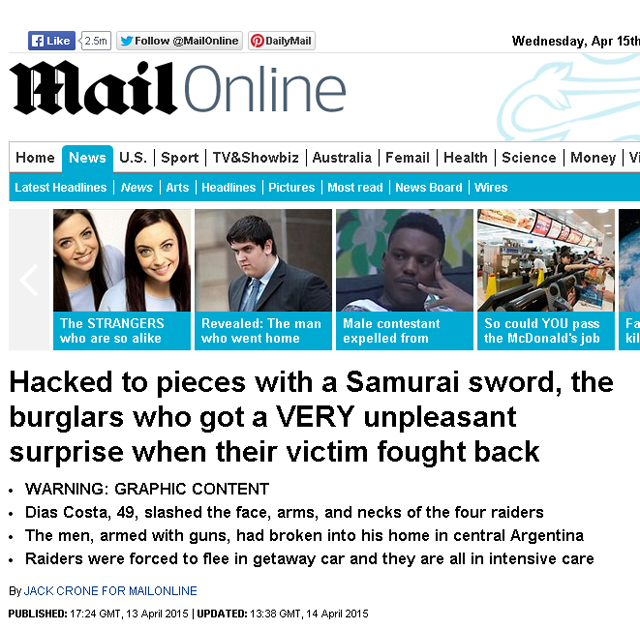The image size is (640, 629).
Task: Click the Pinterest DailyMail button
Action: click(x=282, y=41)
